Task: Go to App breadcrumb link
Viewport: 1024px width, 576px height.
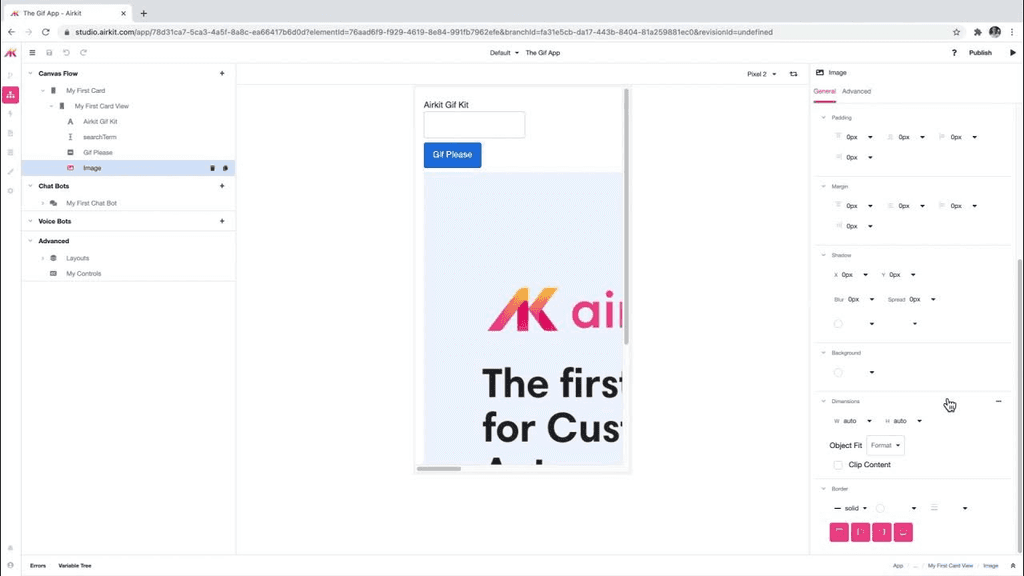Action: pyautogui.click(x=898, y=566)
